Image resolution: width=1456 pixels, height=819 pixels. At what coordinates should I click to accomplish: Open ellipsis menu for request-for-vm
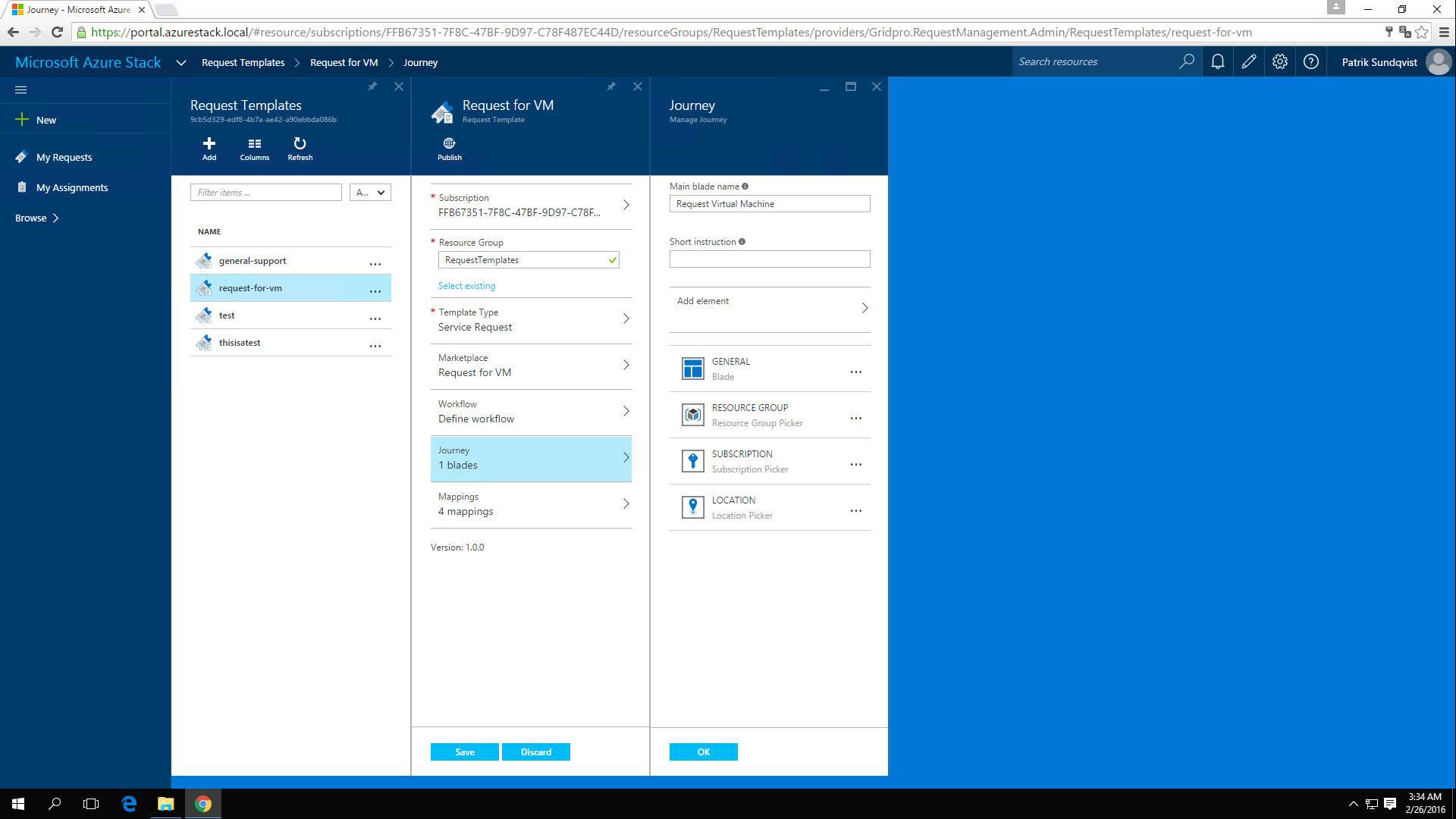pos(375,291)
